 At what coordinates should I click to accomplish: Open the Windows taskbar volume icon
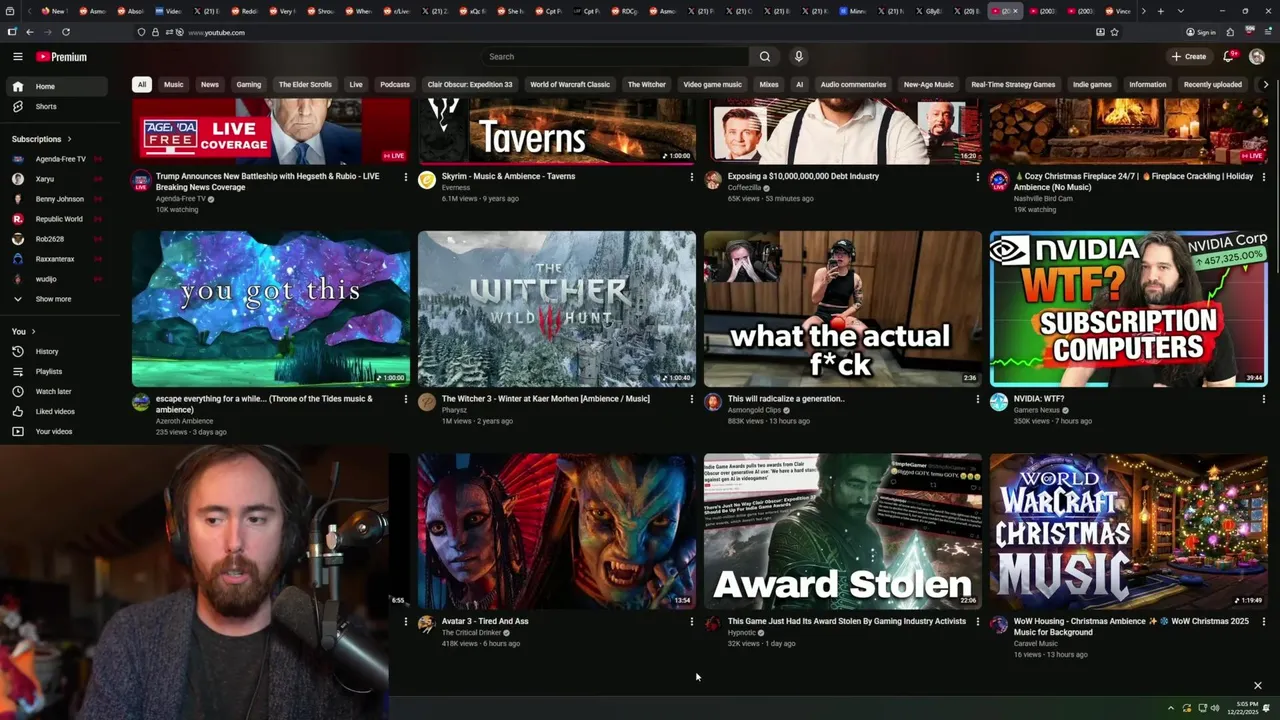tap(1215, 708)
